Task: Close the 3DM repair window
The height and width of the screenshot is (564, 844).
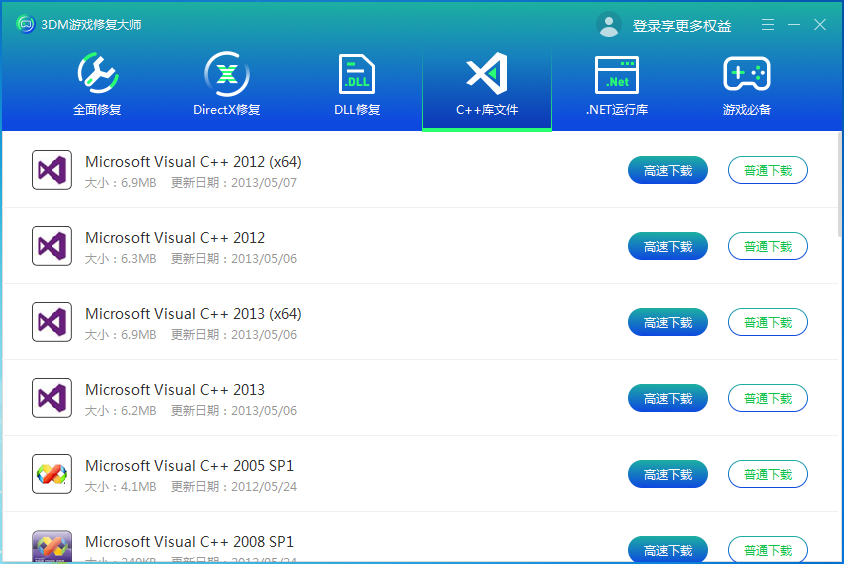Action: click(x=820, y=25)
